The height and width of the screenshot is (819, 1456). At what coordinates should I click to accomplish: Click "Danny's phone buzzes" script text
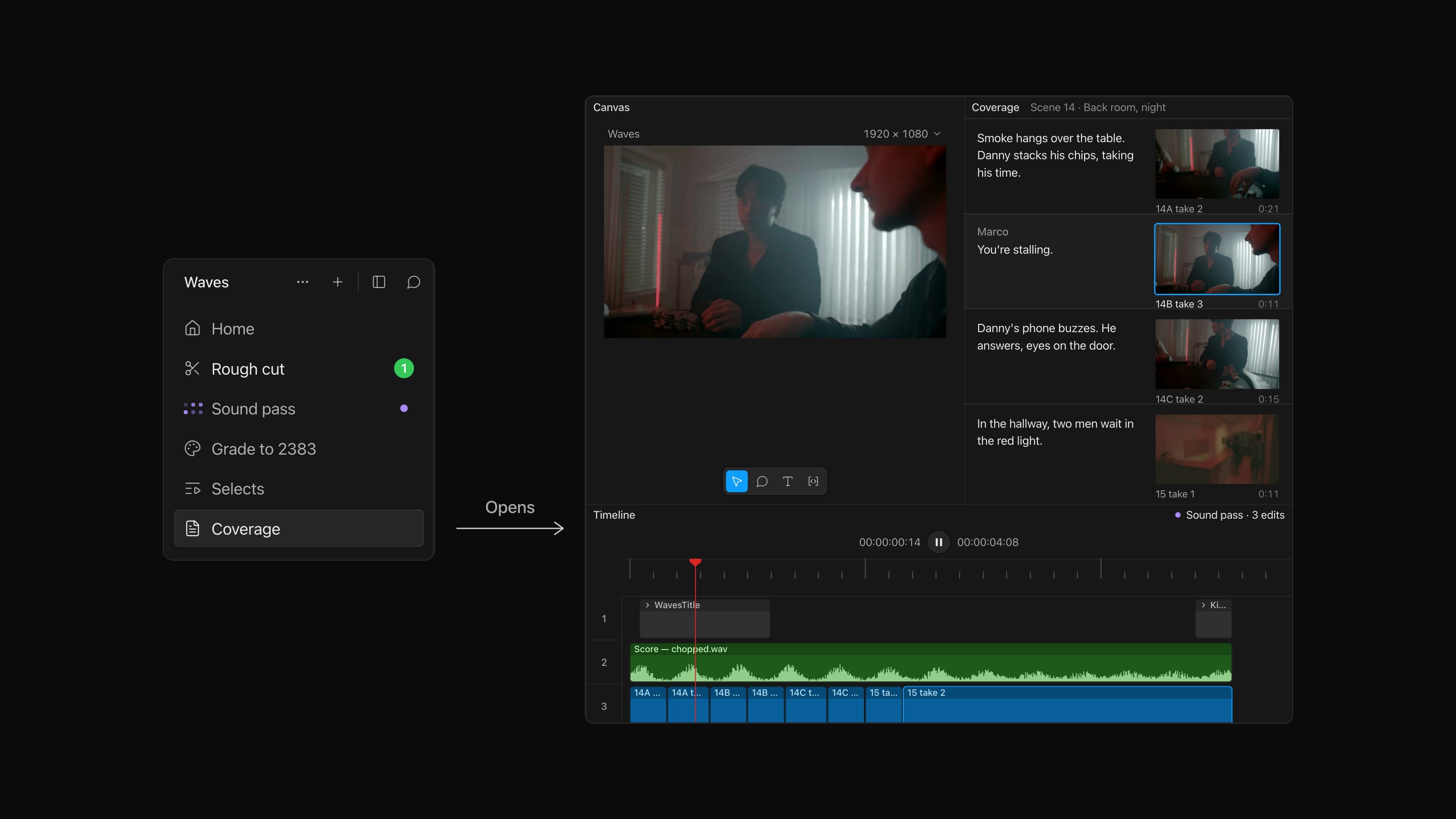(x=1046, y=337)
